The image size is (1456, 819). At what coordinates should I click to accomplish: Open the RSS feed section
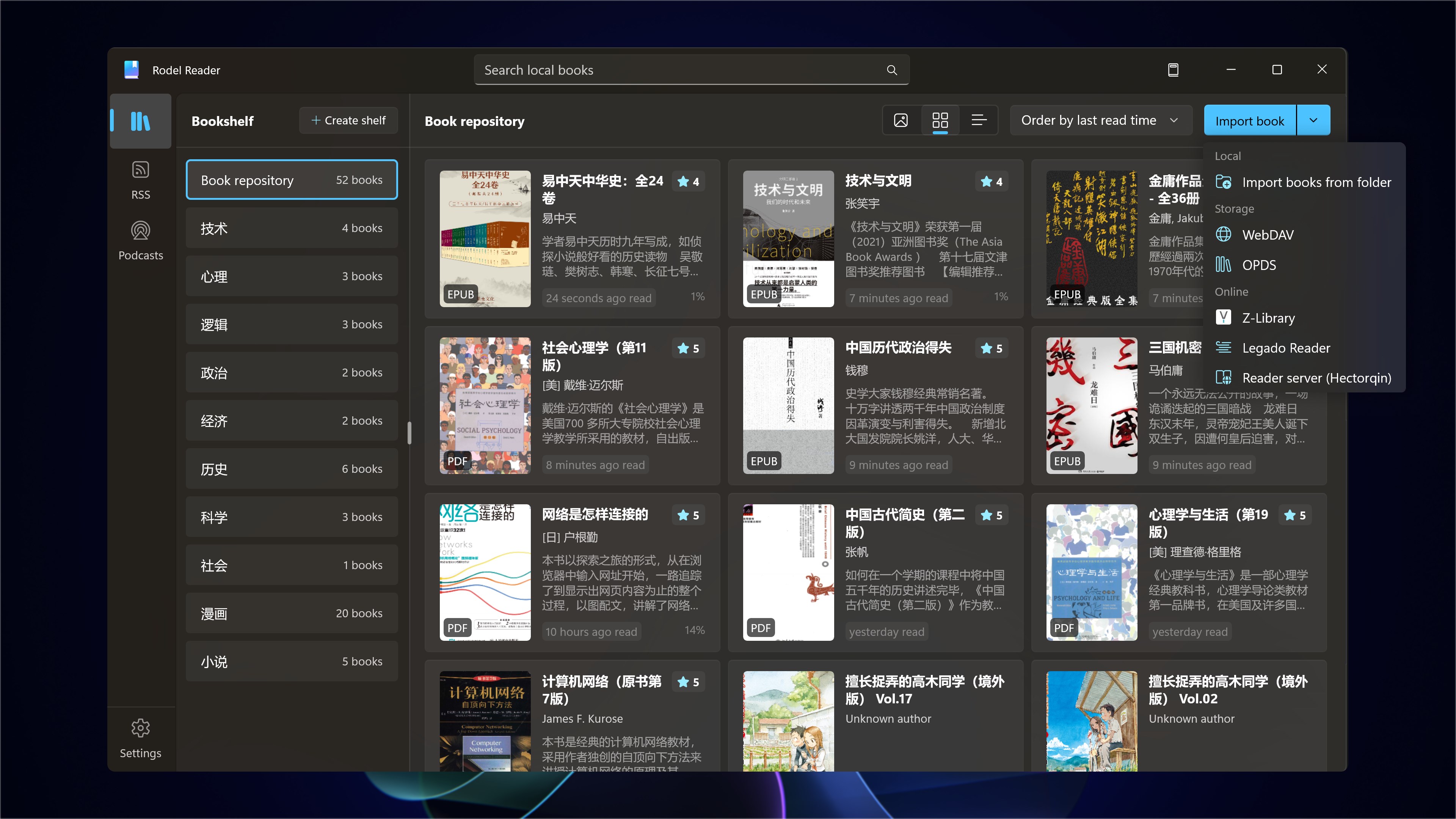click(140, 179)
